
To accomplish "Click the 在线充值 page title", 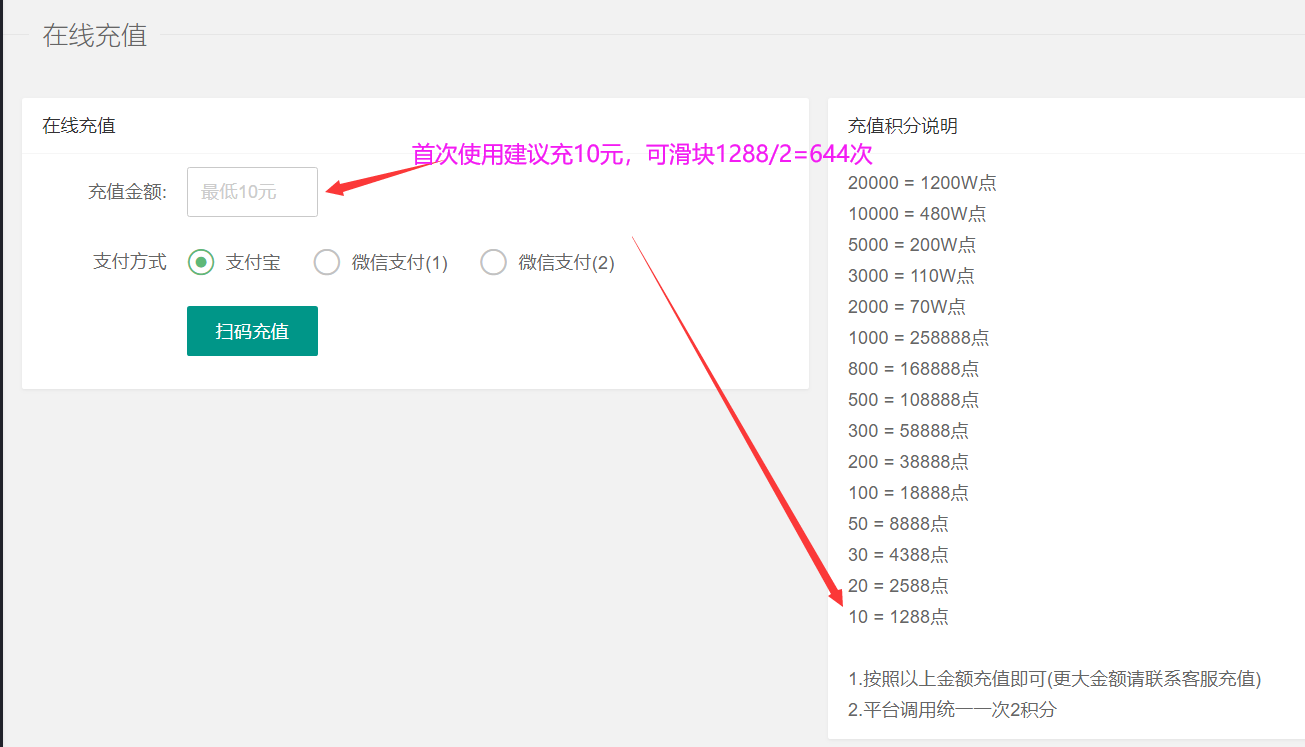I will click(94, 35).
